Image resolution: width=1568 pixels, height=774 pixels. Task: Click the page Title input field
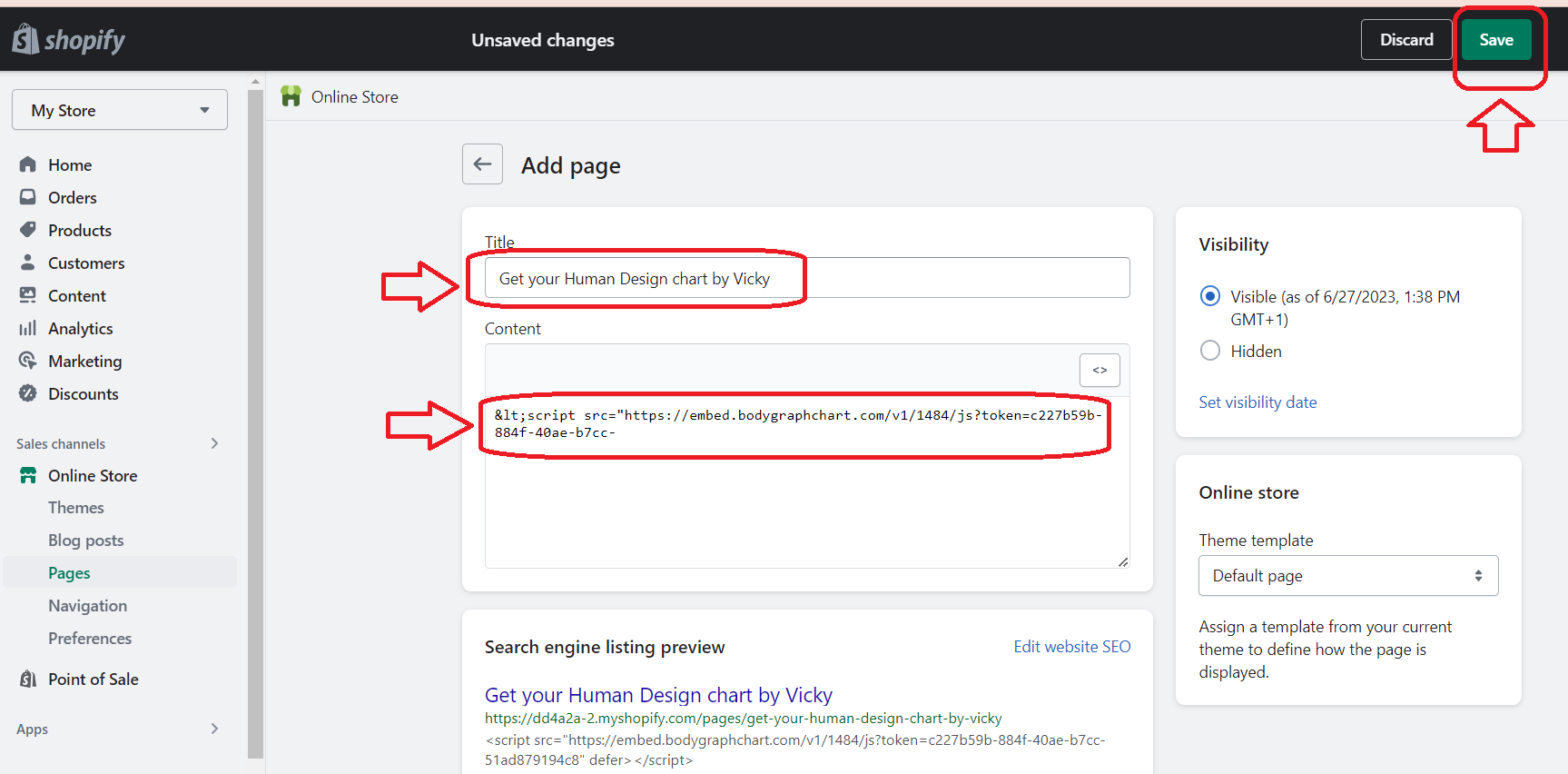point(807,278)
